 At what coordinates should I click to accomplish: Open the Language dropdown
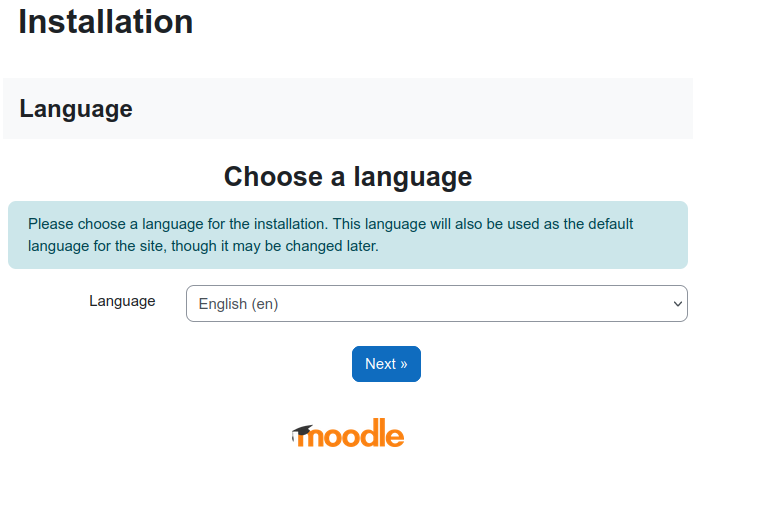point(436,304)
